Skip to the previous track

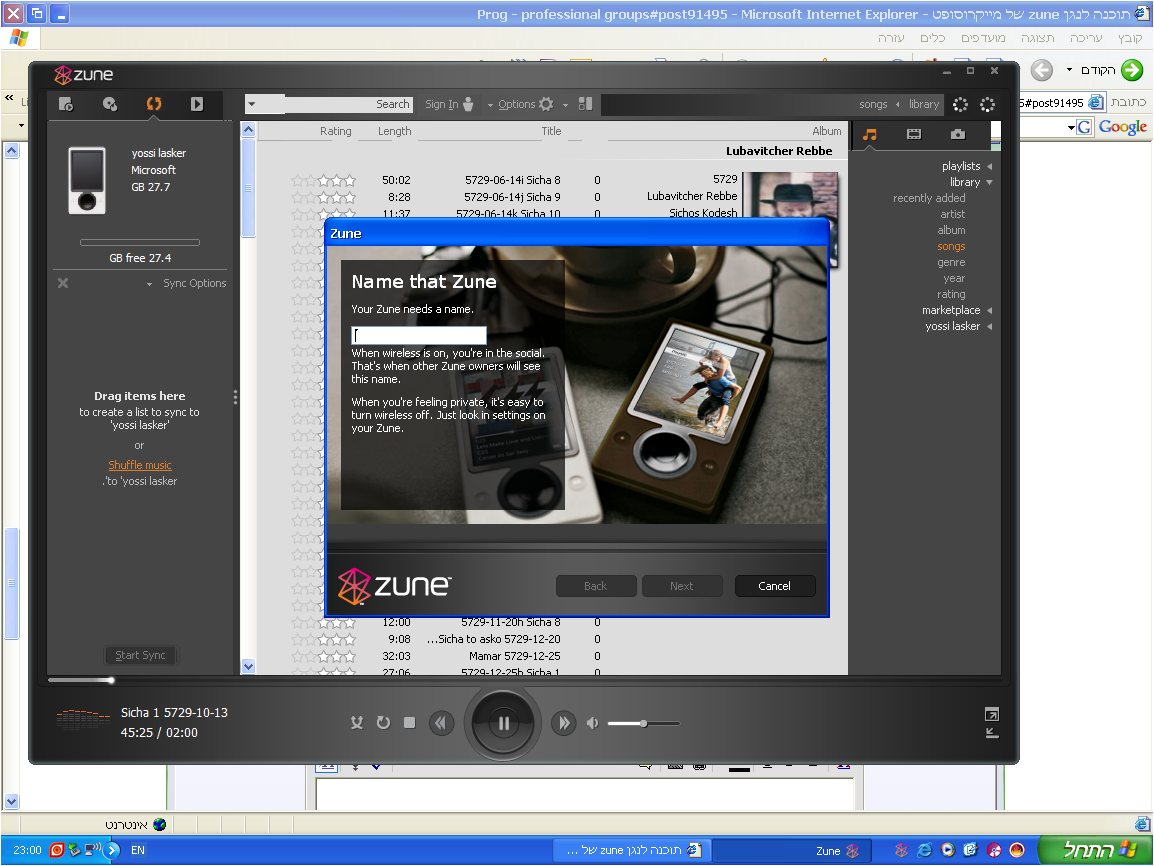pos(440,723)
